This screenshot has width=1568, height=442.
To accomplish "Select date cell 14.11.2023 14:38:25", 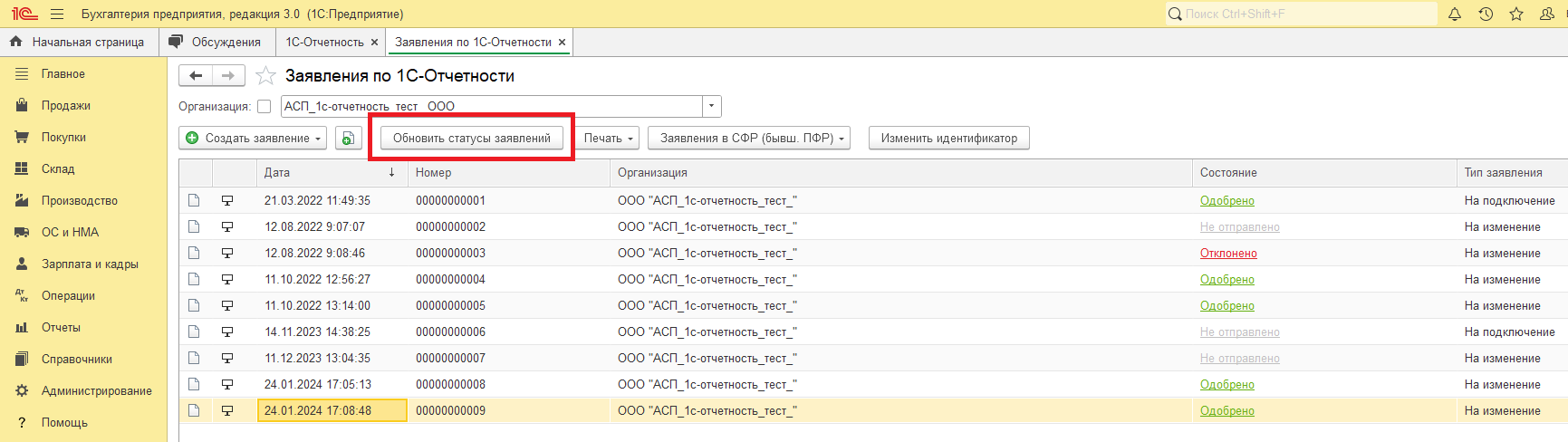I will [332, 332].
